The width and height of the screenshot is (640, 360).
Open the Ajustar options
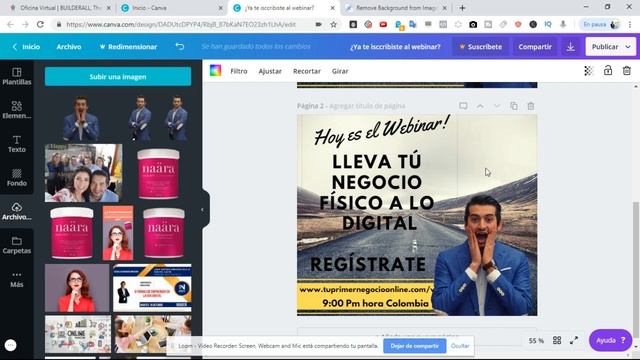pyautogui.click(x=270, y=71)
